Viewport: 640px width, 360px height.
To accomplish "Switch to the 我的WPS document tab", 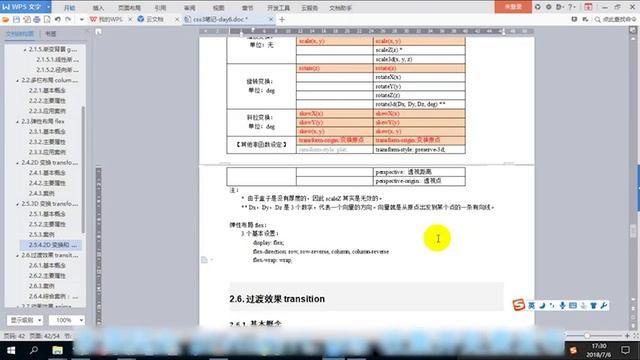I will (x=110, y=19).
